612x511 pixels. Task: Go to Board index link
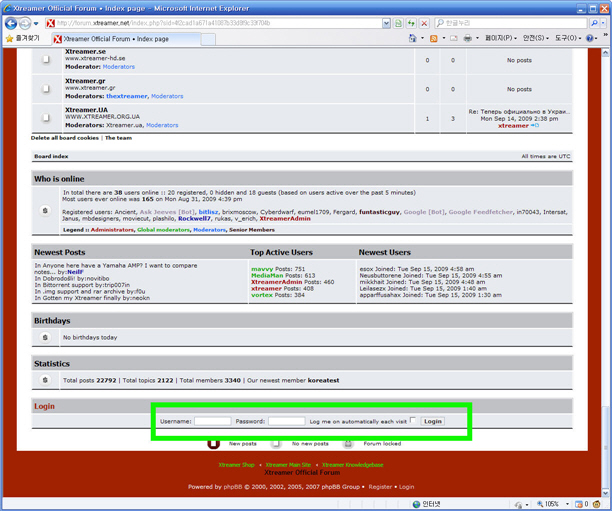pyautogui.click(x=51, y=156)
